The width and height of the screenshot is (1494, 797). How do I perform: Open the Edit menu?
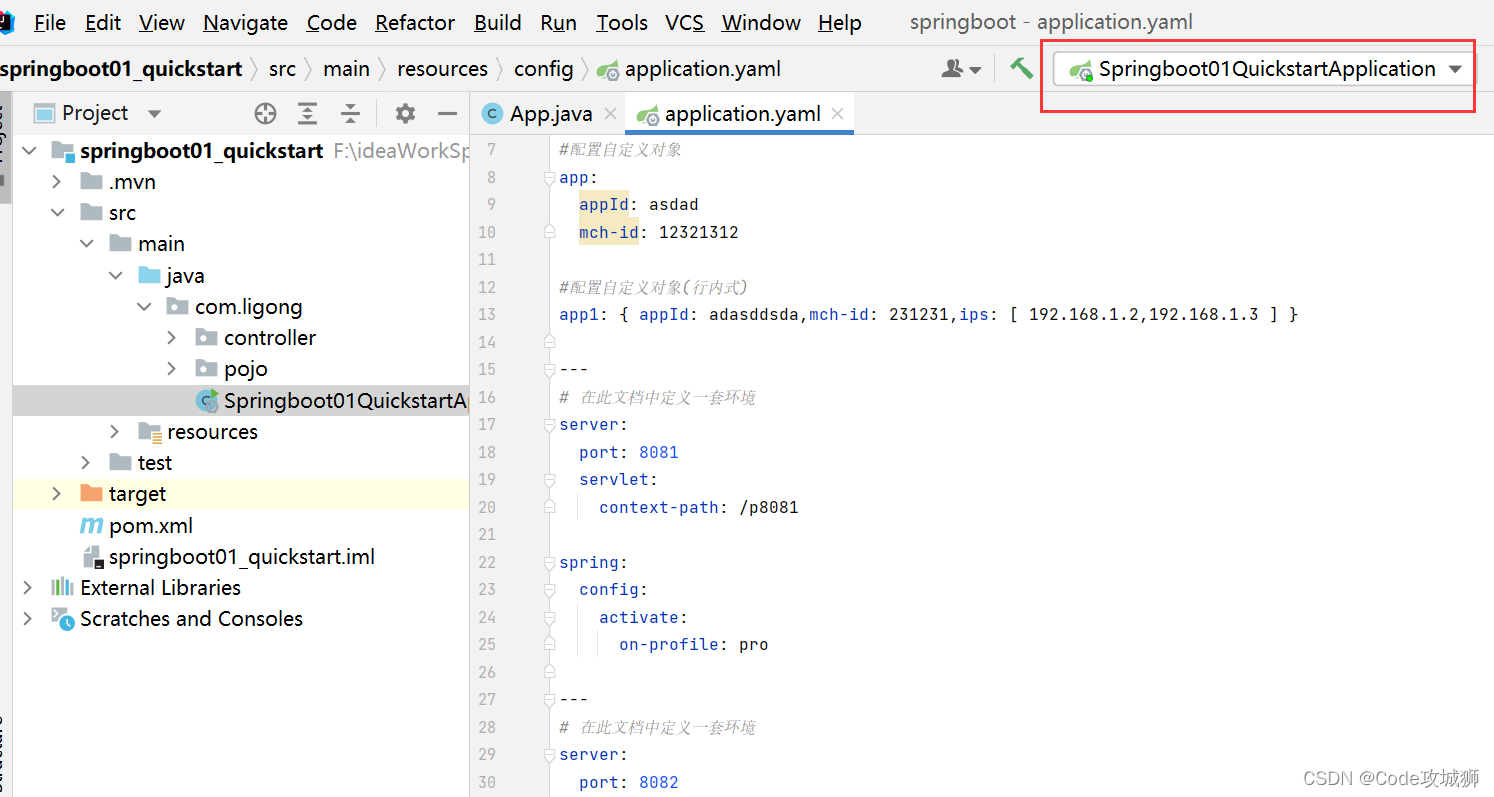coord(103,22)
